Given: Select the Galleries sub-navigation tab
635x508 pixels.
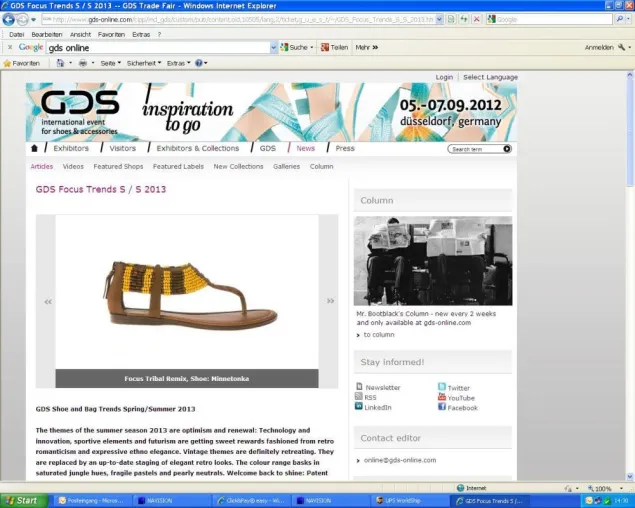Looking at the screenshot, I should pyautogui.click(x=286, y=166).
